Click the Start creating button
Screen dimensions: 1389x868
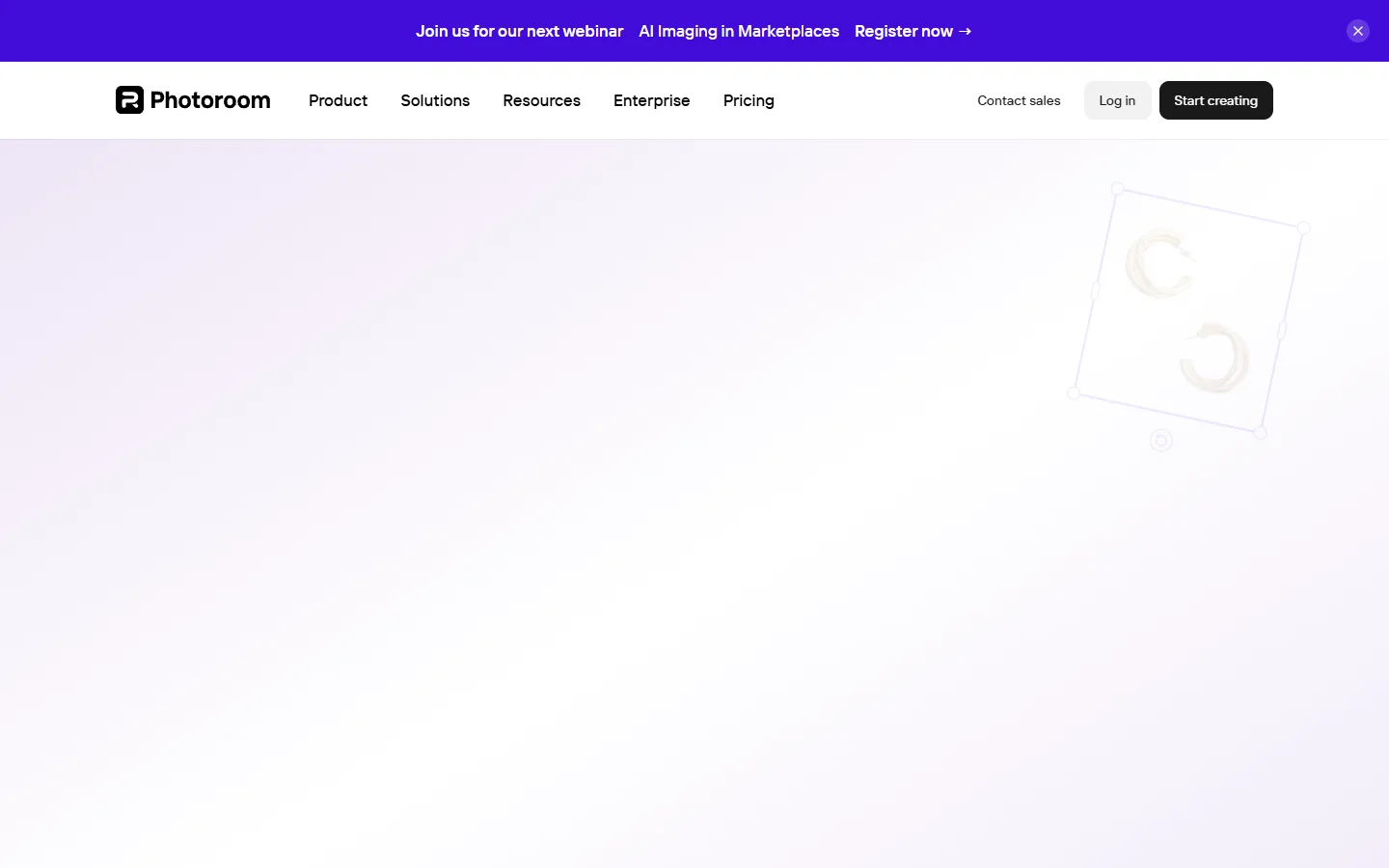pyautogui.click(x=1216, y=100)
